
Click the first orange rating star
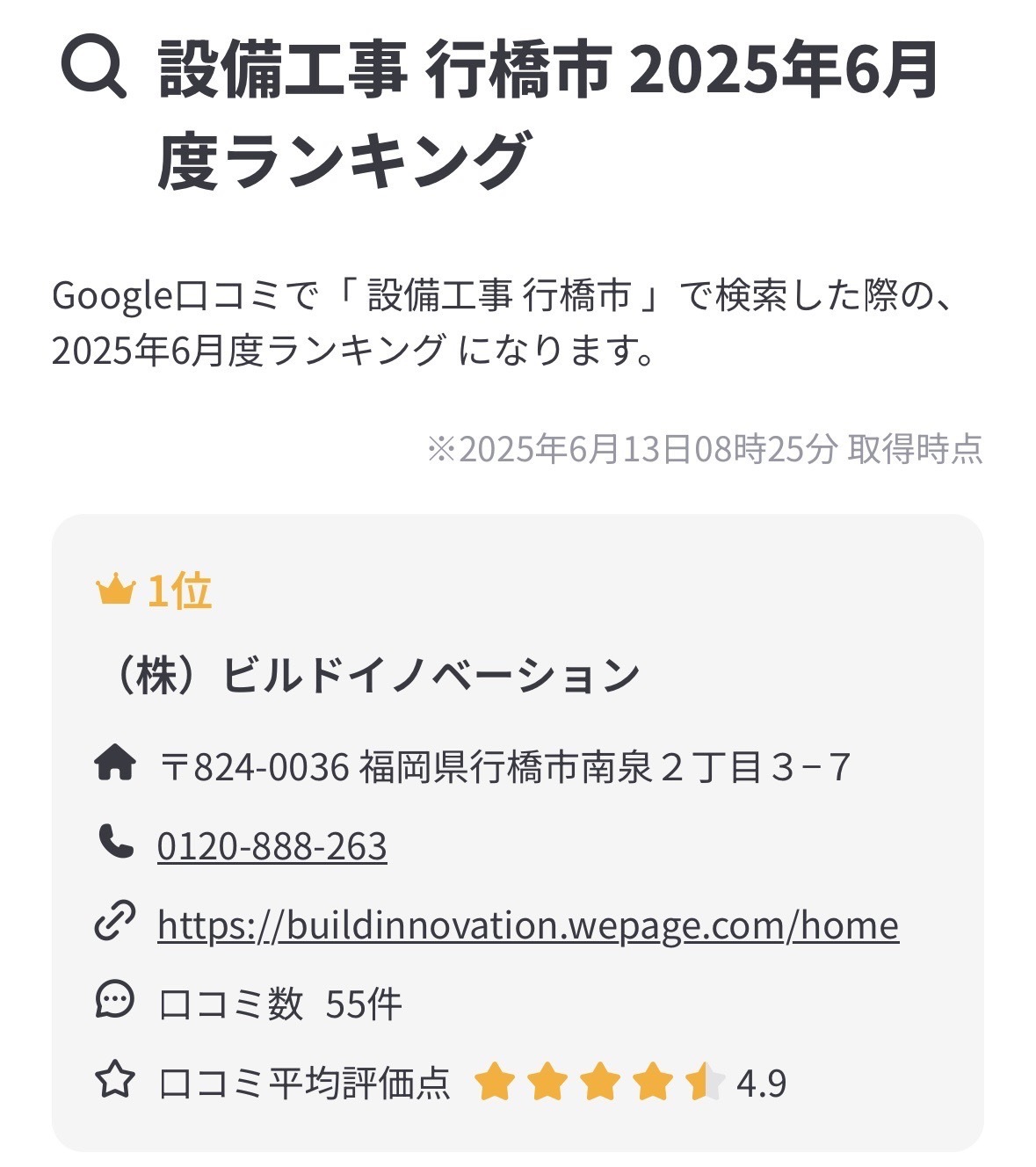(494, 1082)
